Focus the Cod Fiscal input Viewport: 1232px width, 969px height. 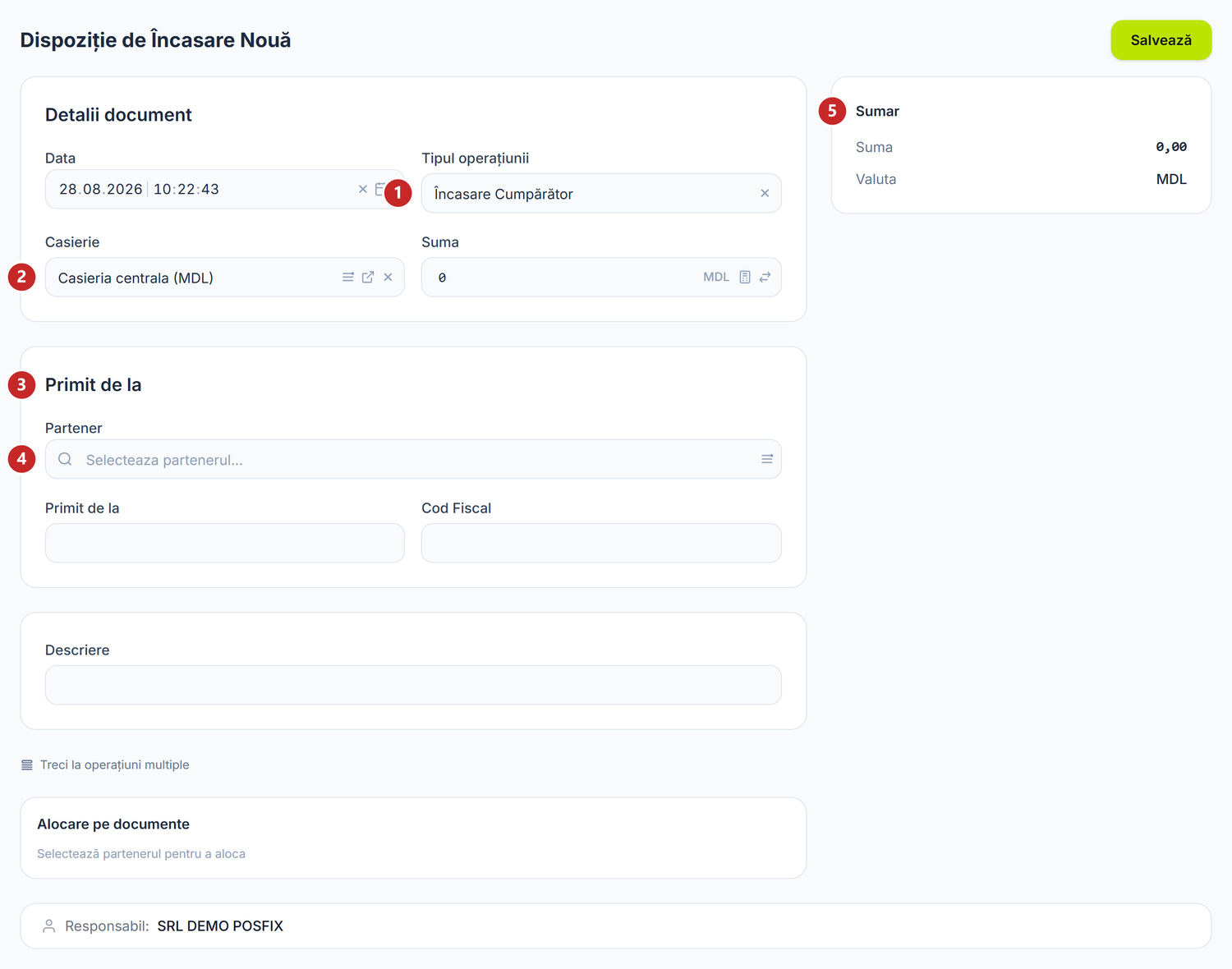point(601,543)
